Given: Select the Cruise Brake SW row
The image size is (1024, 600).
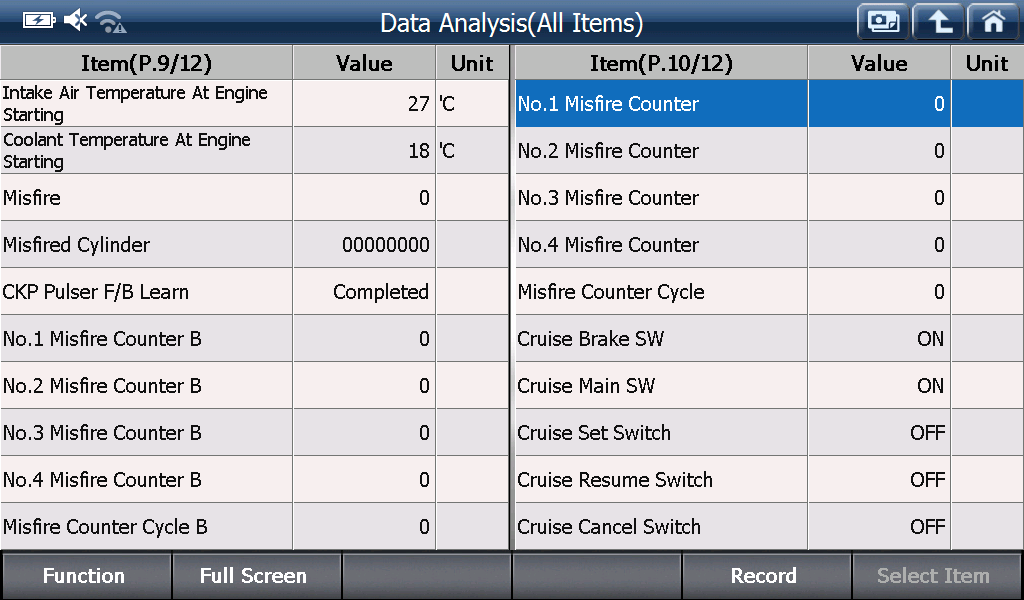Looking at the screenshot, I should click(769, 338).
